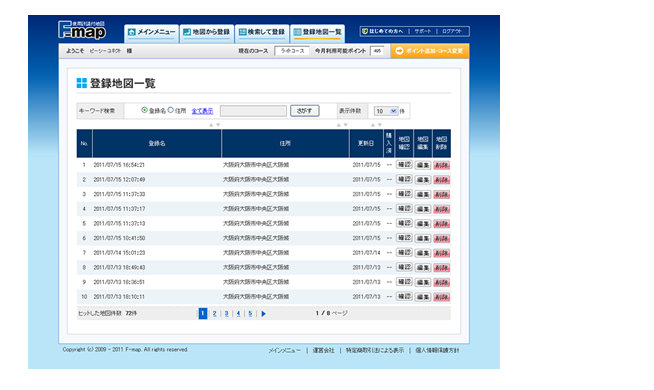Screen dimensions: 654x390
Task: Sort 更新日 column descending with down arrow
Action: [380, 125]
